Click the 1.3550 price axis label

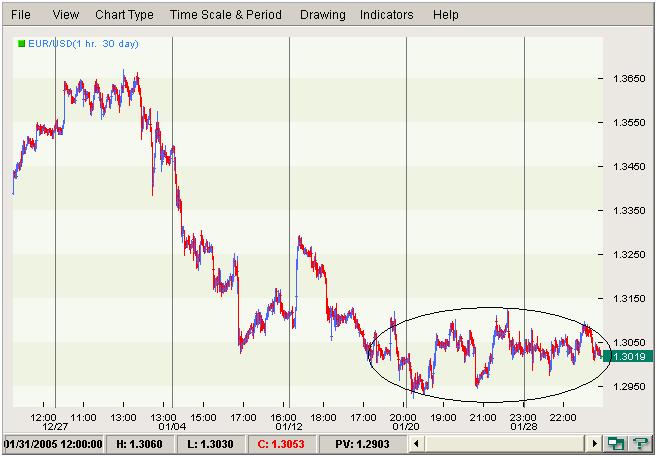[629, 123]
